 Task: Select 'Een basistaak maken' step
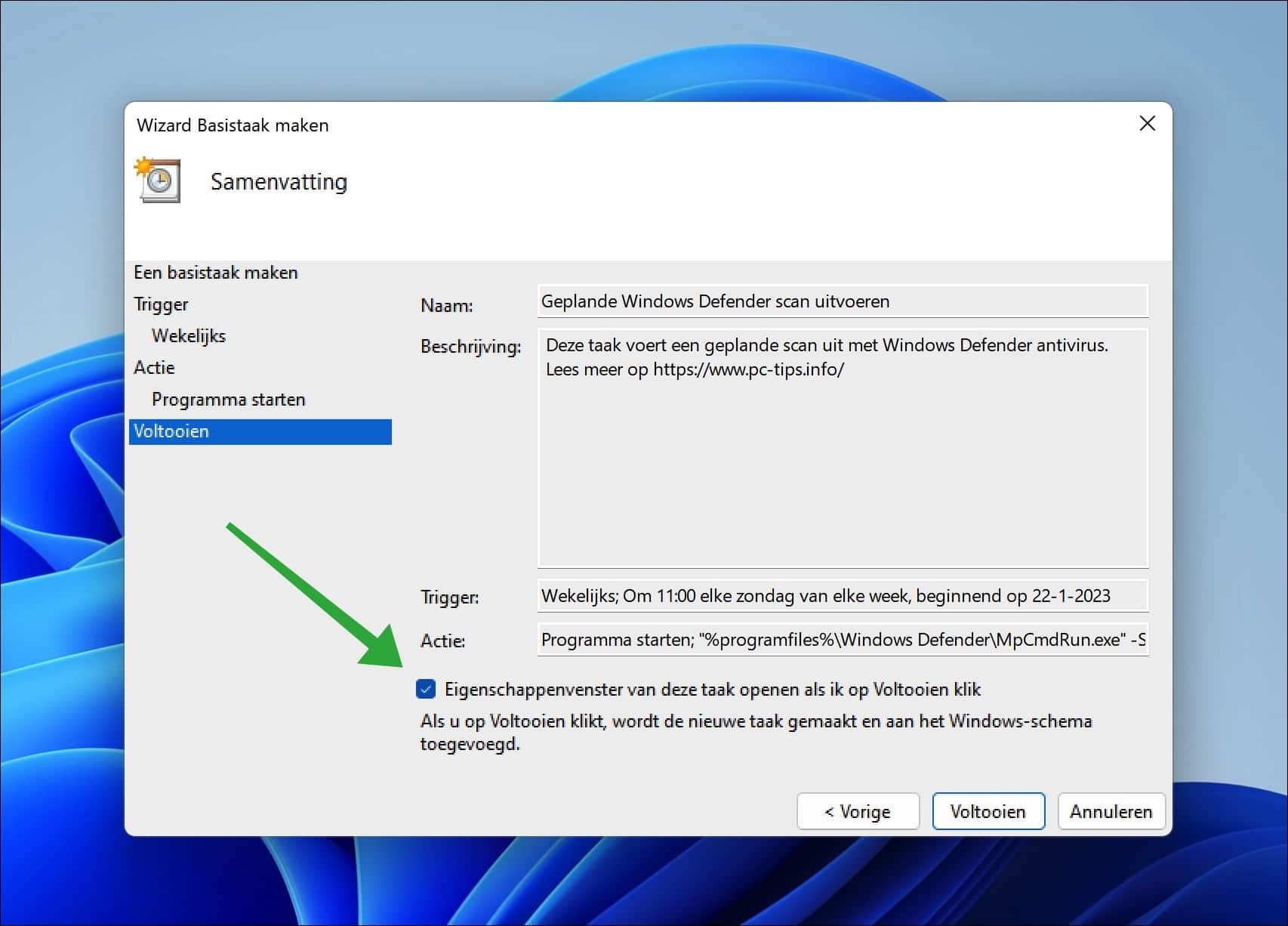pos(216,272)
